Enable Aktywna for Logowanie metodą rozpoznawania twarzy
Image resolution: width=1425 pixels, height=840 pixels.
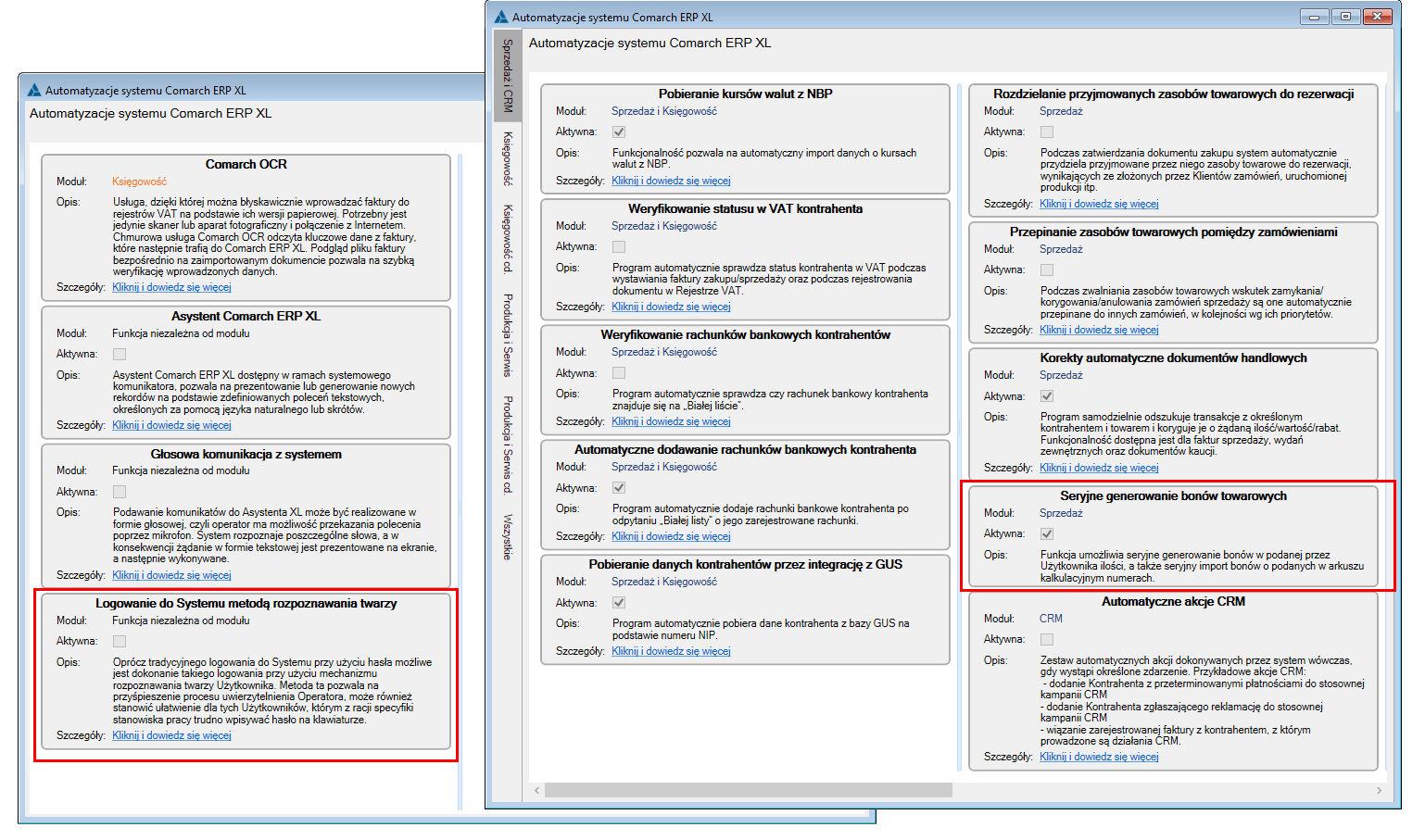[x=120, y=642]
